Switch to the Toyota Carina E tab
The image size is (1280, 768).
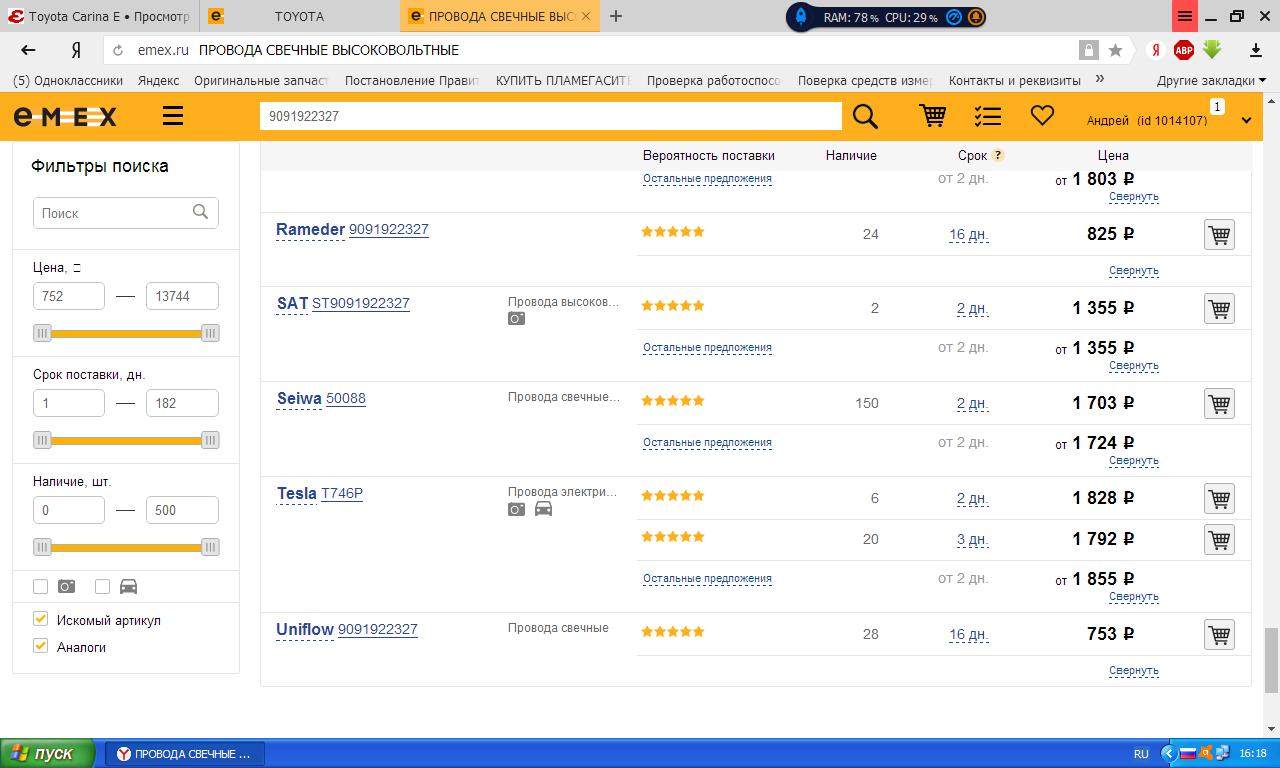pos(98,16)
